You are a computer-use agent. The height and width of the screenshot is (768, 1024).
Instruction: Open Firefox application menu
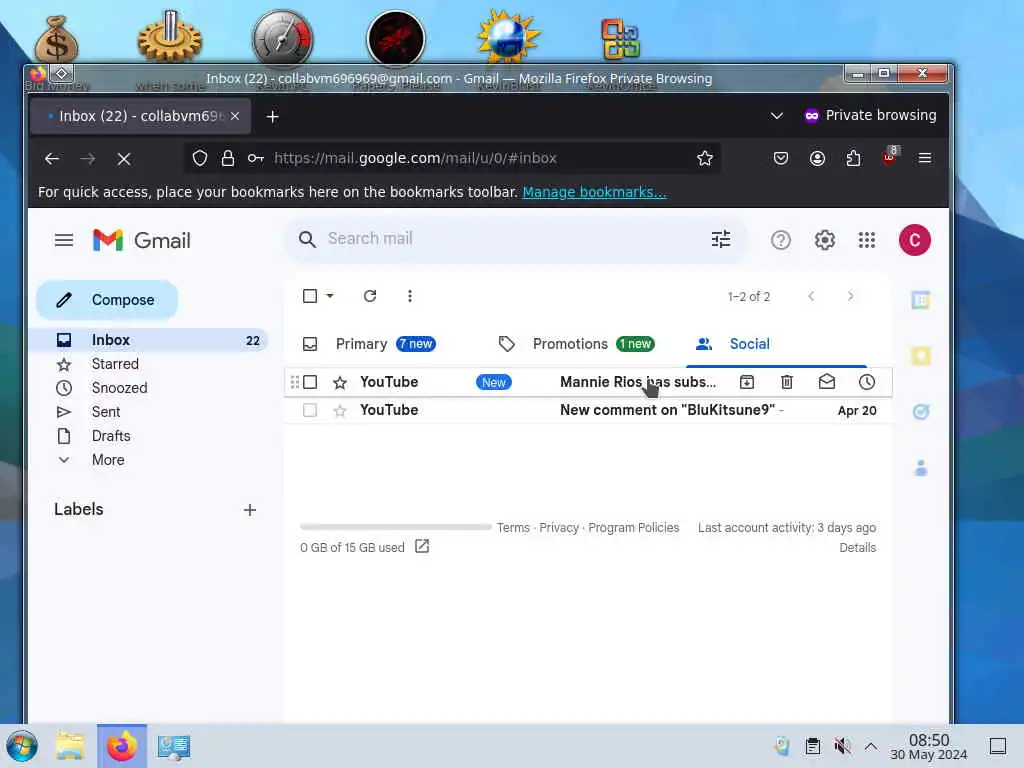tap(925, 158)
